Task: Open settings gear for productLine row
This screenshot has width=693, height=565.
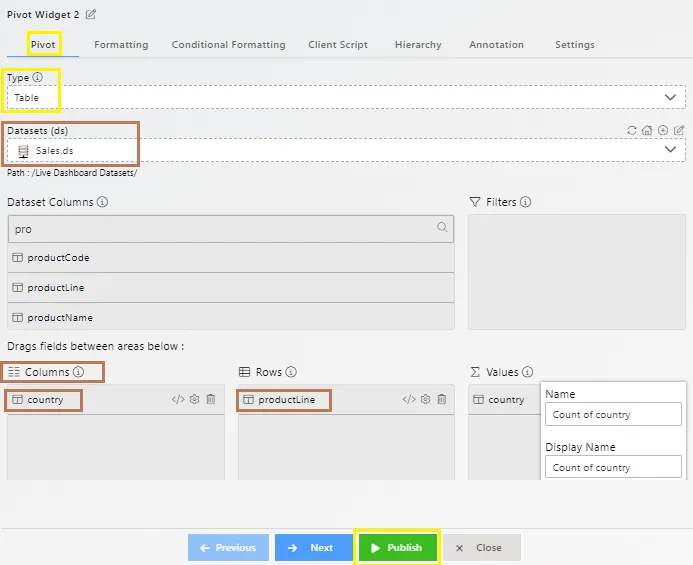Action: click(x=425, y=399)
